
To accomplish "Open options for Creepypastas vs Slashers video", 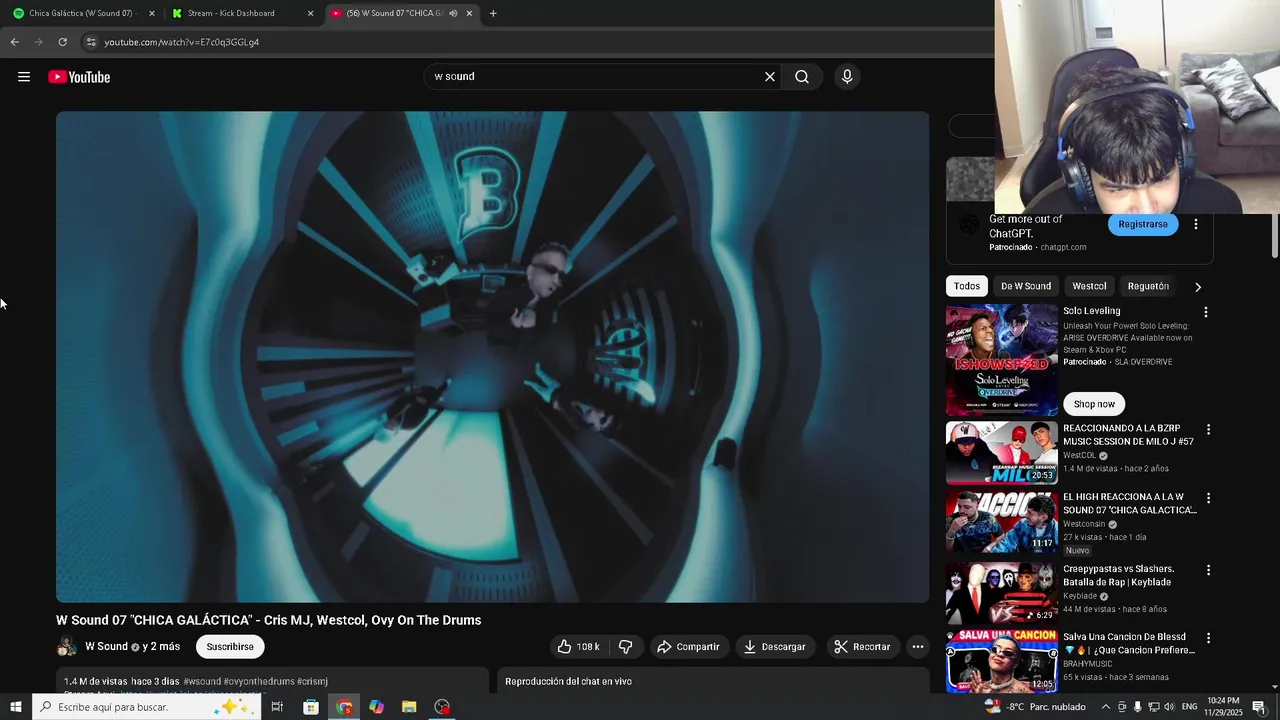I will 1208,570.
